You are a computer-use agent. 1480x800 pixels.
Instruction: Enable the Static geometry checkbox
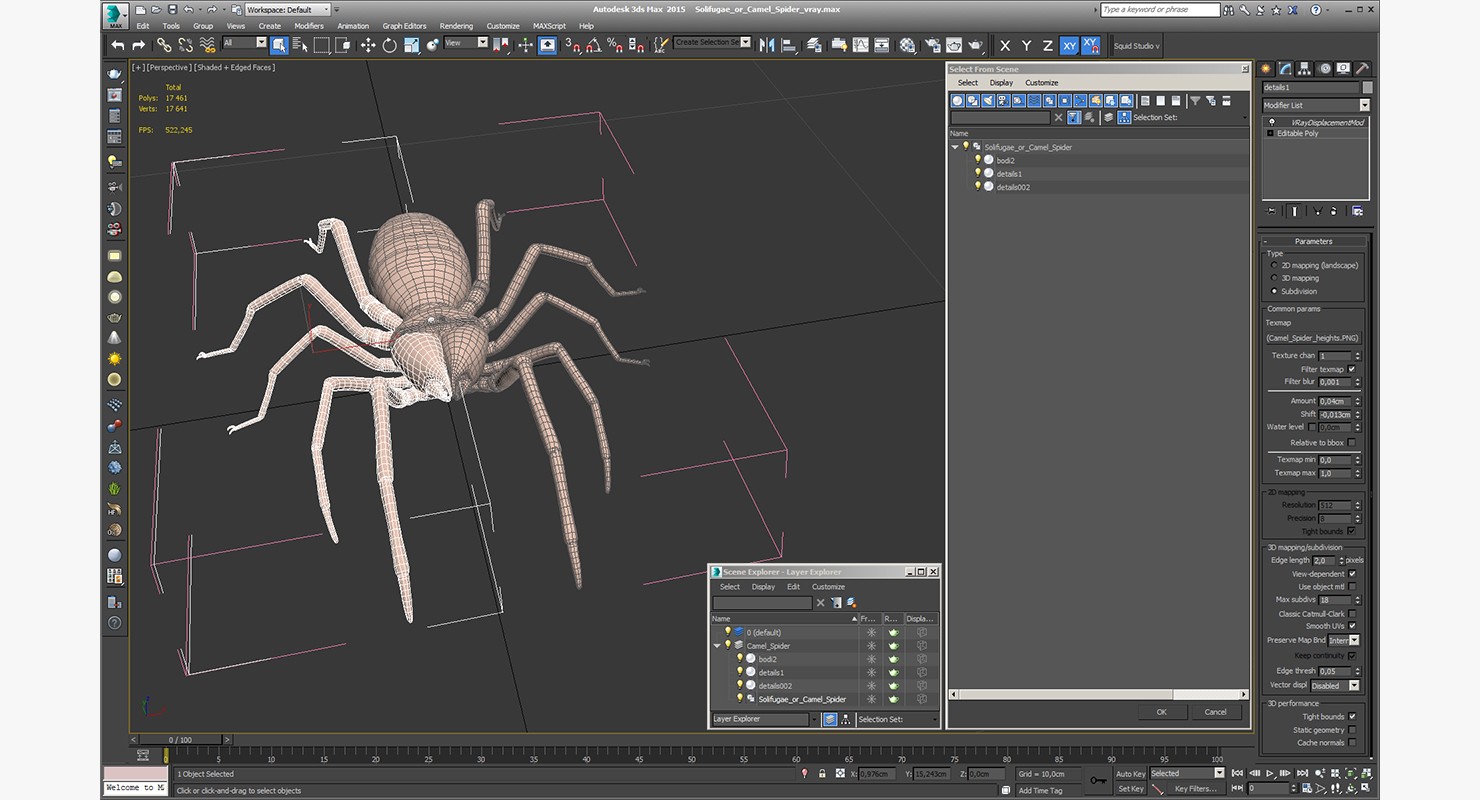click(1352, 730)
